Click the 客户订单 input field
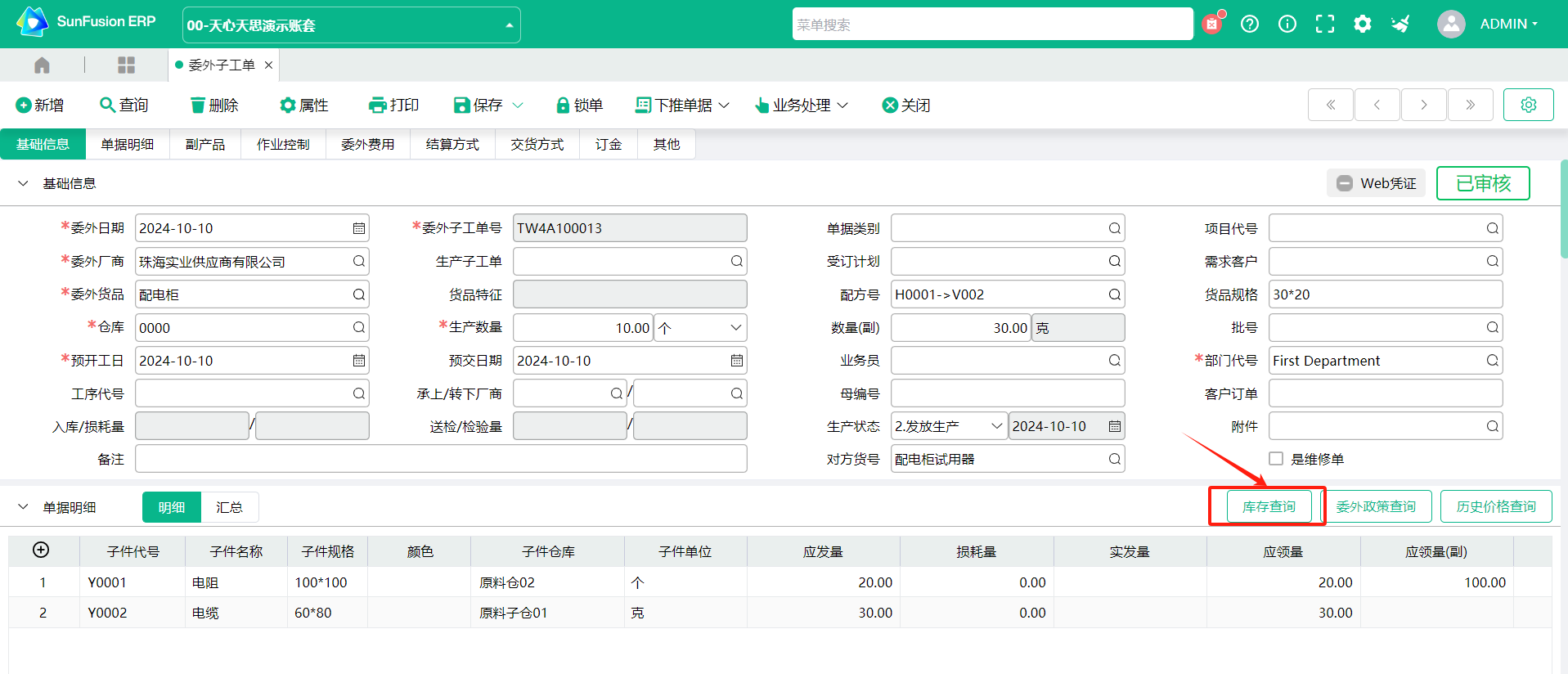The height and width of the screenshot is (674, 1568). pyautogui.click(x=1386, y=393)
